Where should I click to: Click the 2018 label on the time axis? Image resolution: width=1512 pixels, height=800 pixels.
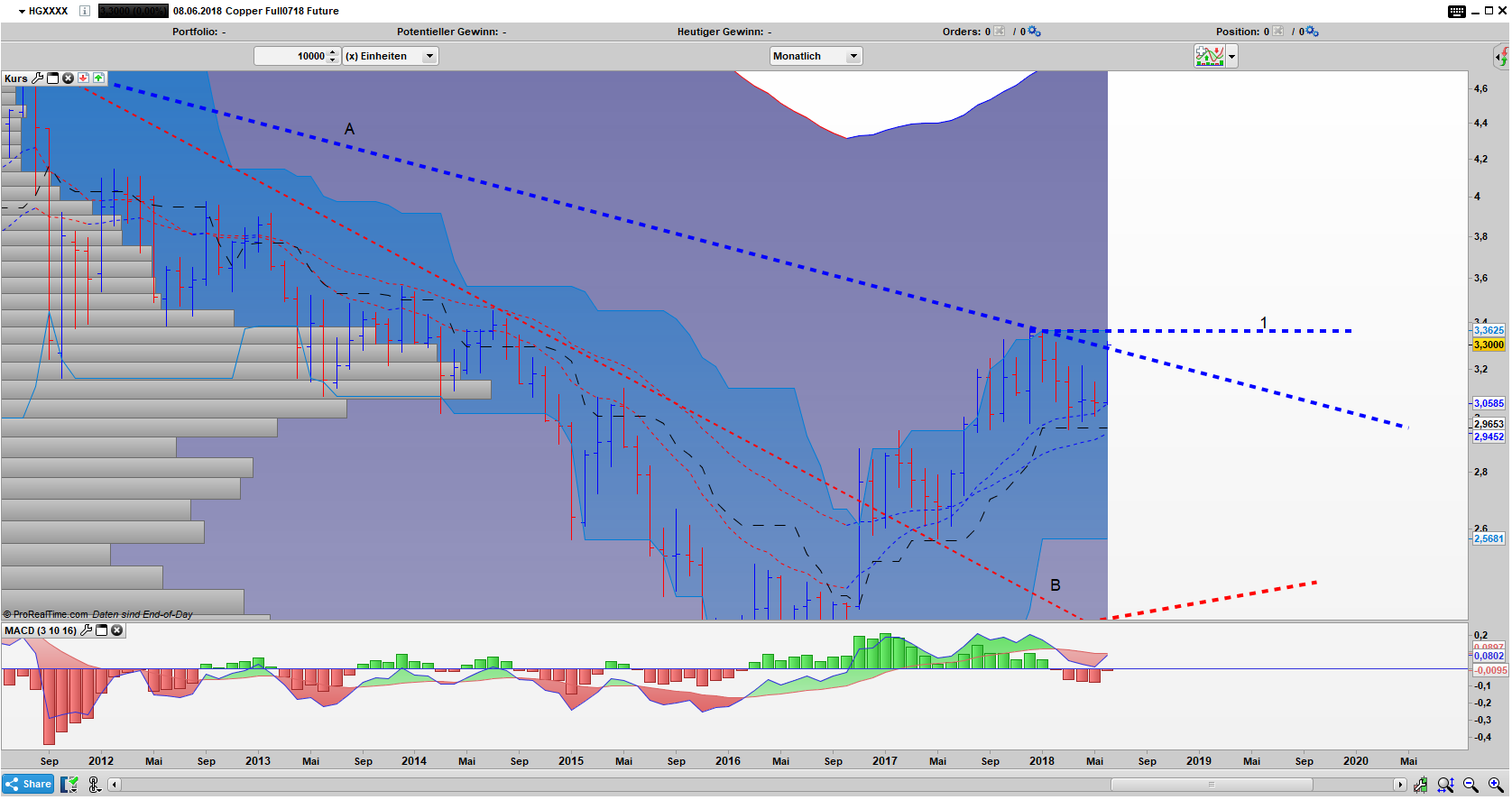1042,761
